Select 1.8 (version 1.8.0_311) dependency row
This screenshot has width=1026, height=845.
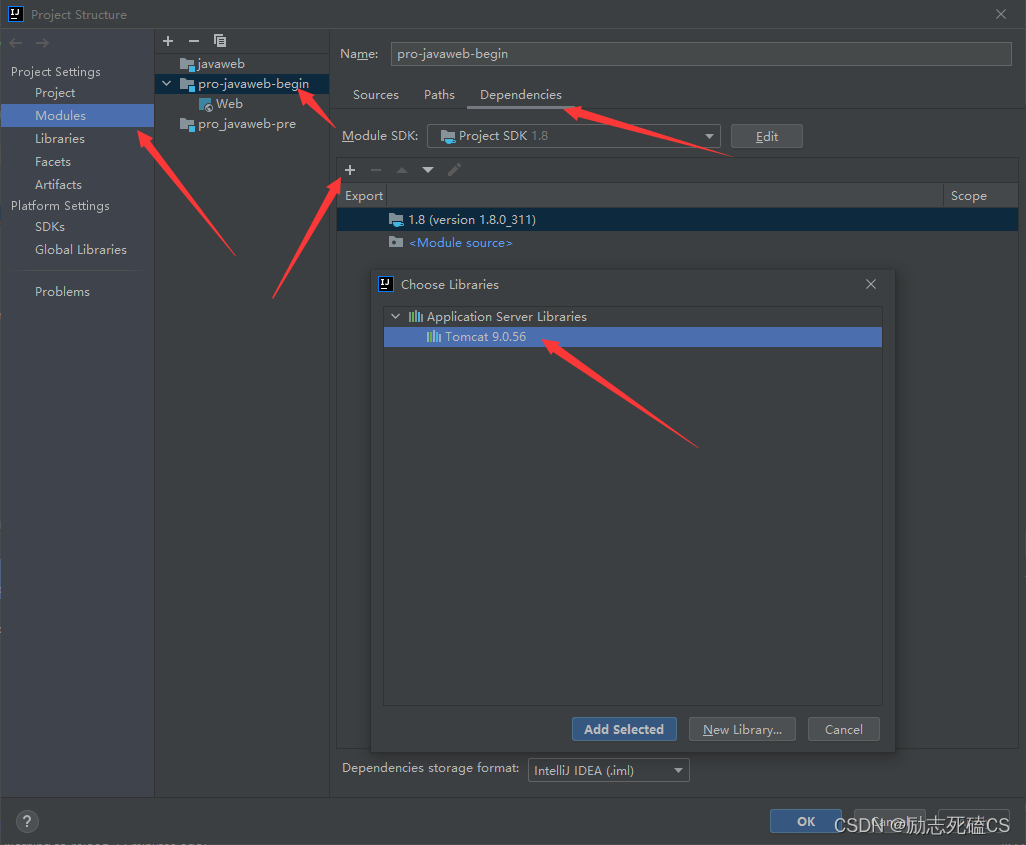677,220
